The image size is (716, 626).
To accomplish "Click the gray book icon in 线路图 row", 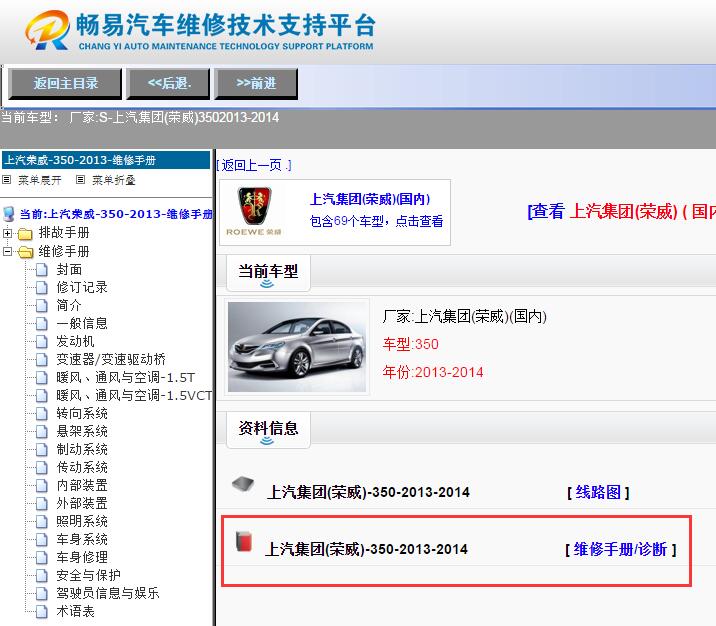I will pos(243,484).
